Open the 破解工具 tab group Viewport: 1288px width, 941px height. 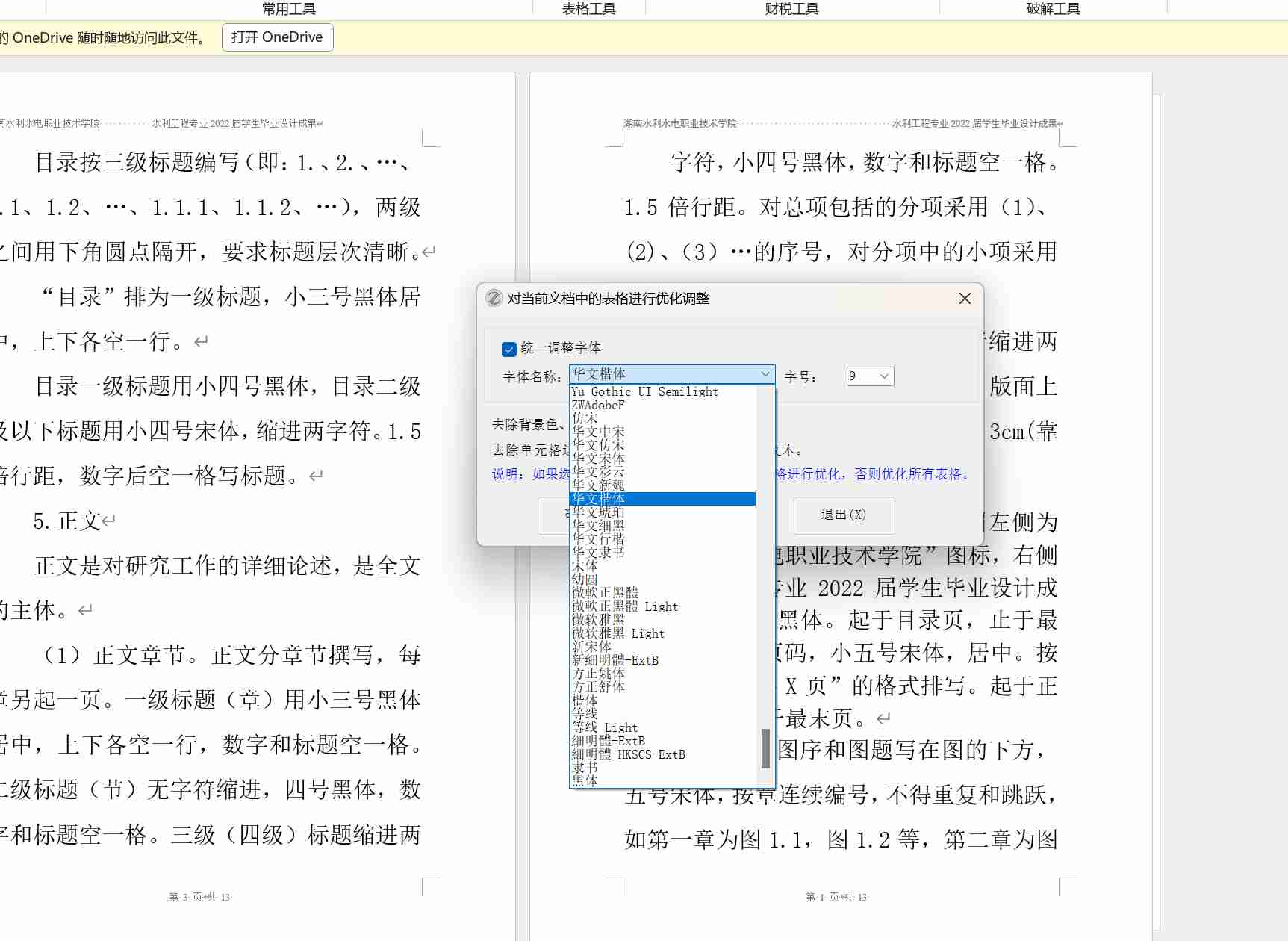[1053, 9]
